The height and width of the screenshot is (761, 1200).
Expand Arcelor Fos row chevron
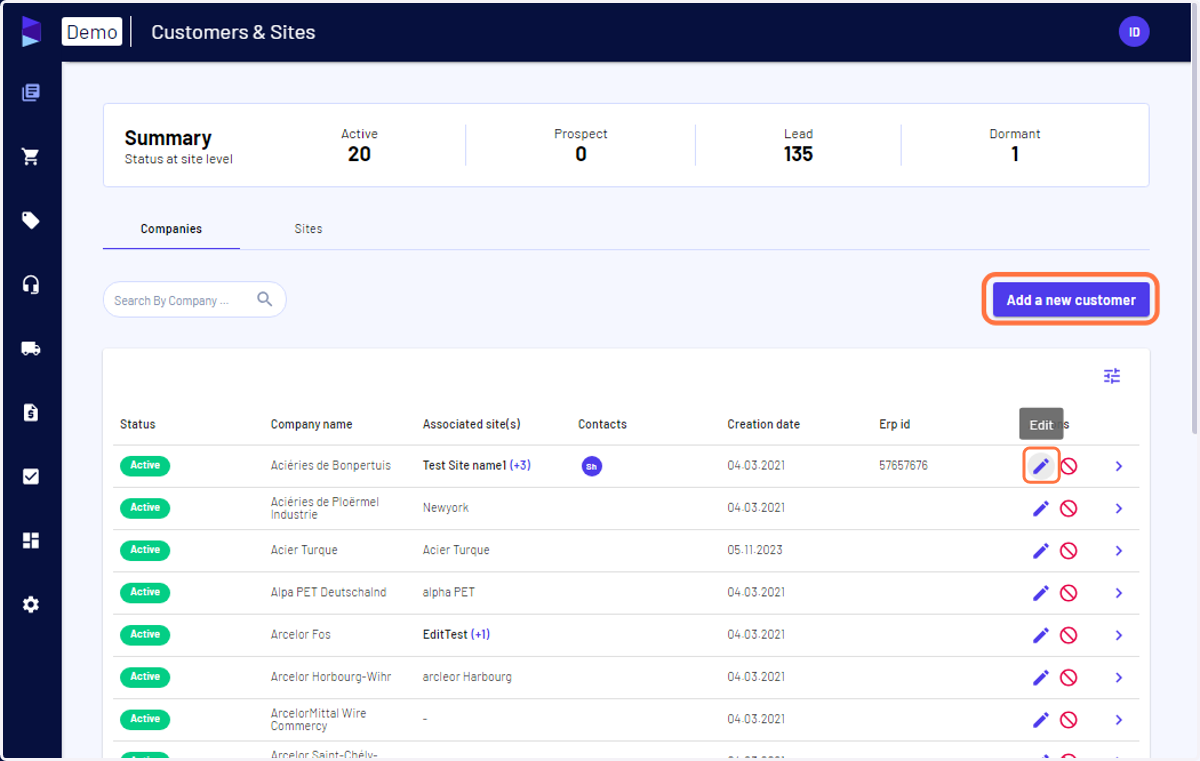pyautogui.click(x=1119, y=635)
